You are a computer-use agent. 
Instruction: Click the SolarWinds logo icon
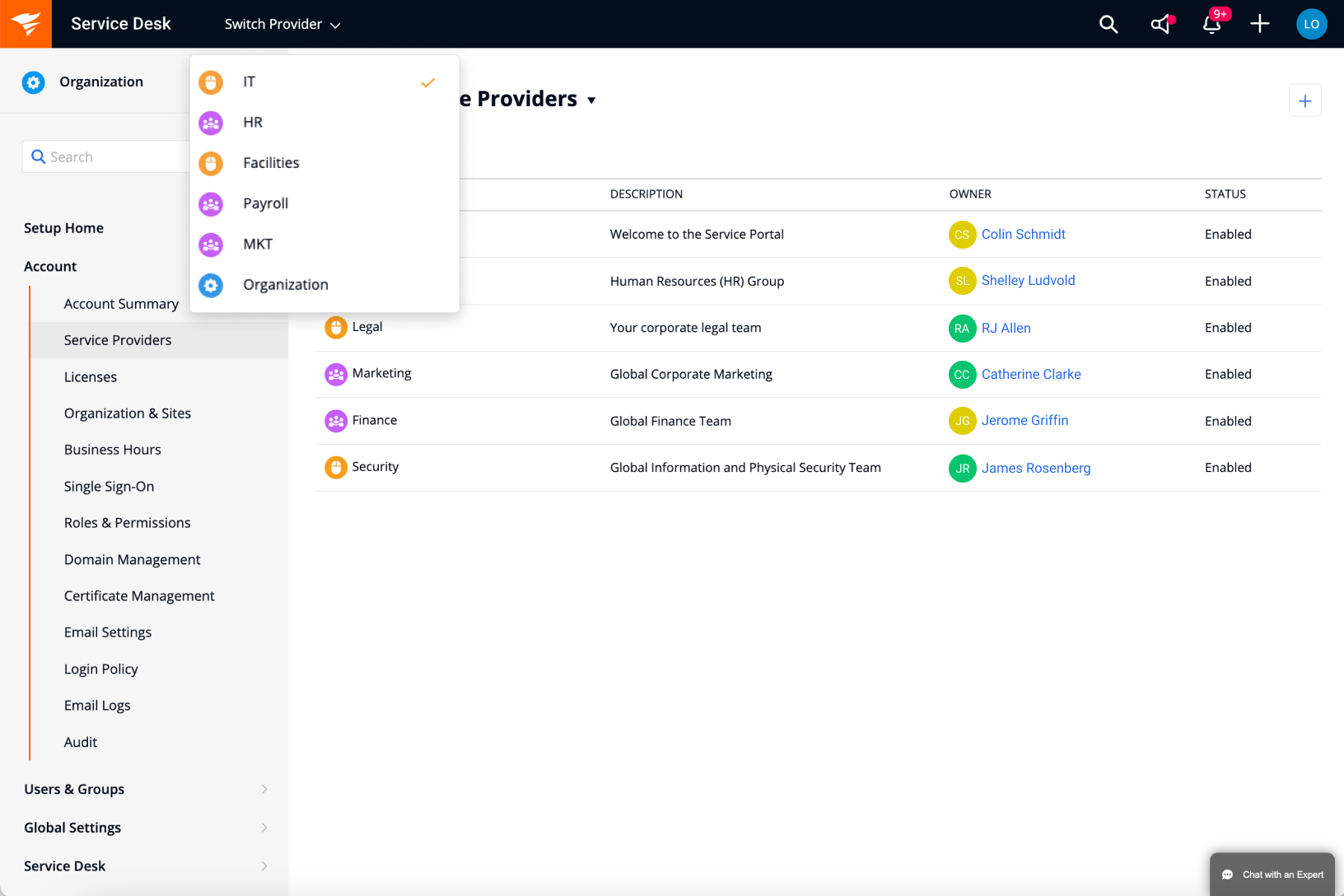[x=26, y=24]
